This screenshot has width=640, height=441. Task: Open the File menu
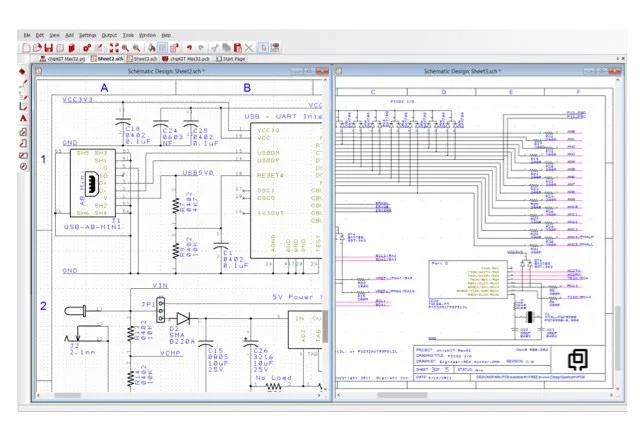click(27, 35)
